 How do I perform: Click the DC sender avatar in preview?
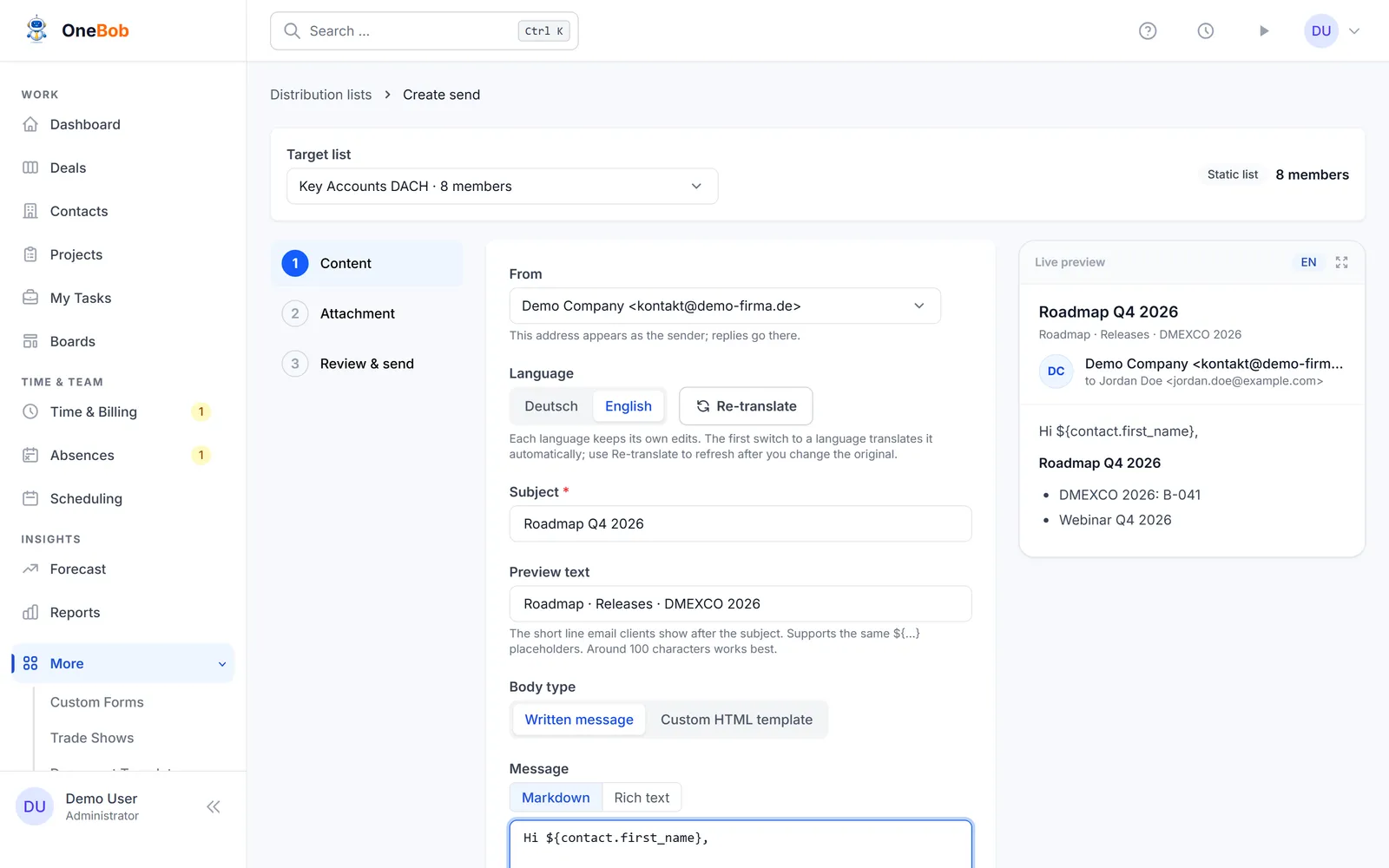(x=1056, y=372)
